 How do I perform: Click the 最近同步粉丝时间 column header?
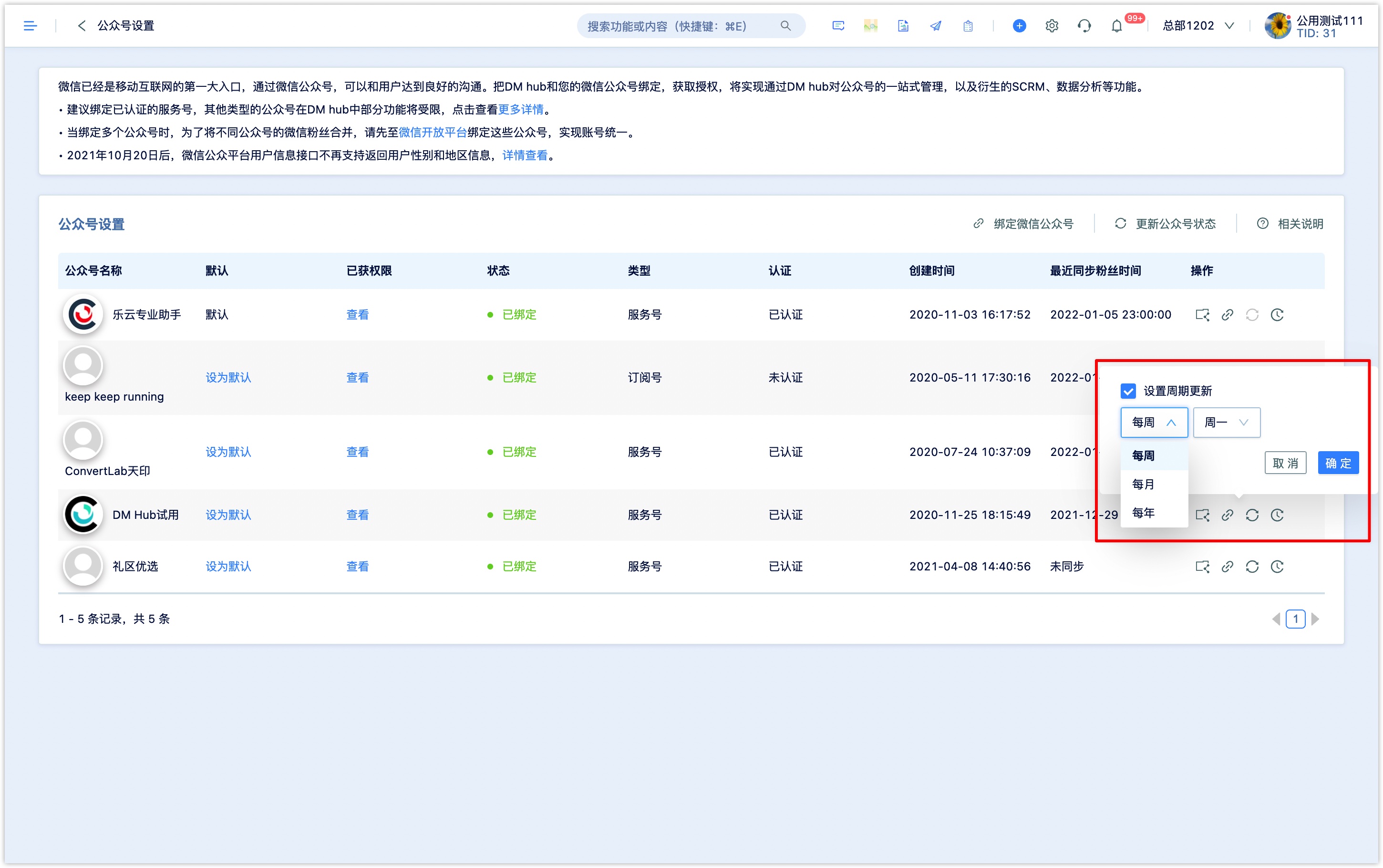[x=1095, y=271]
